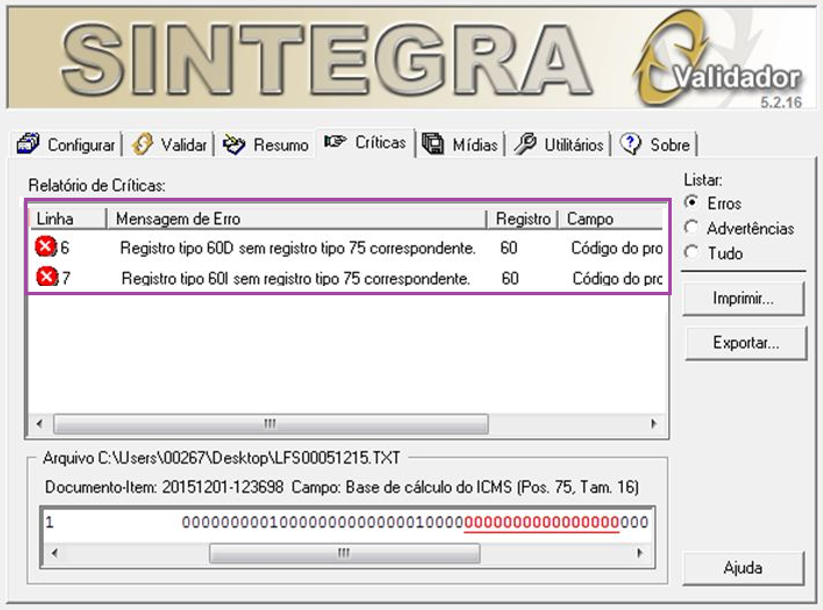The width and height of the screenshot is (823, 610).
Task: Choose the Tudo listing option
Action: click(692, 253)
